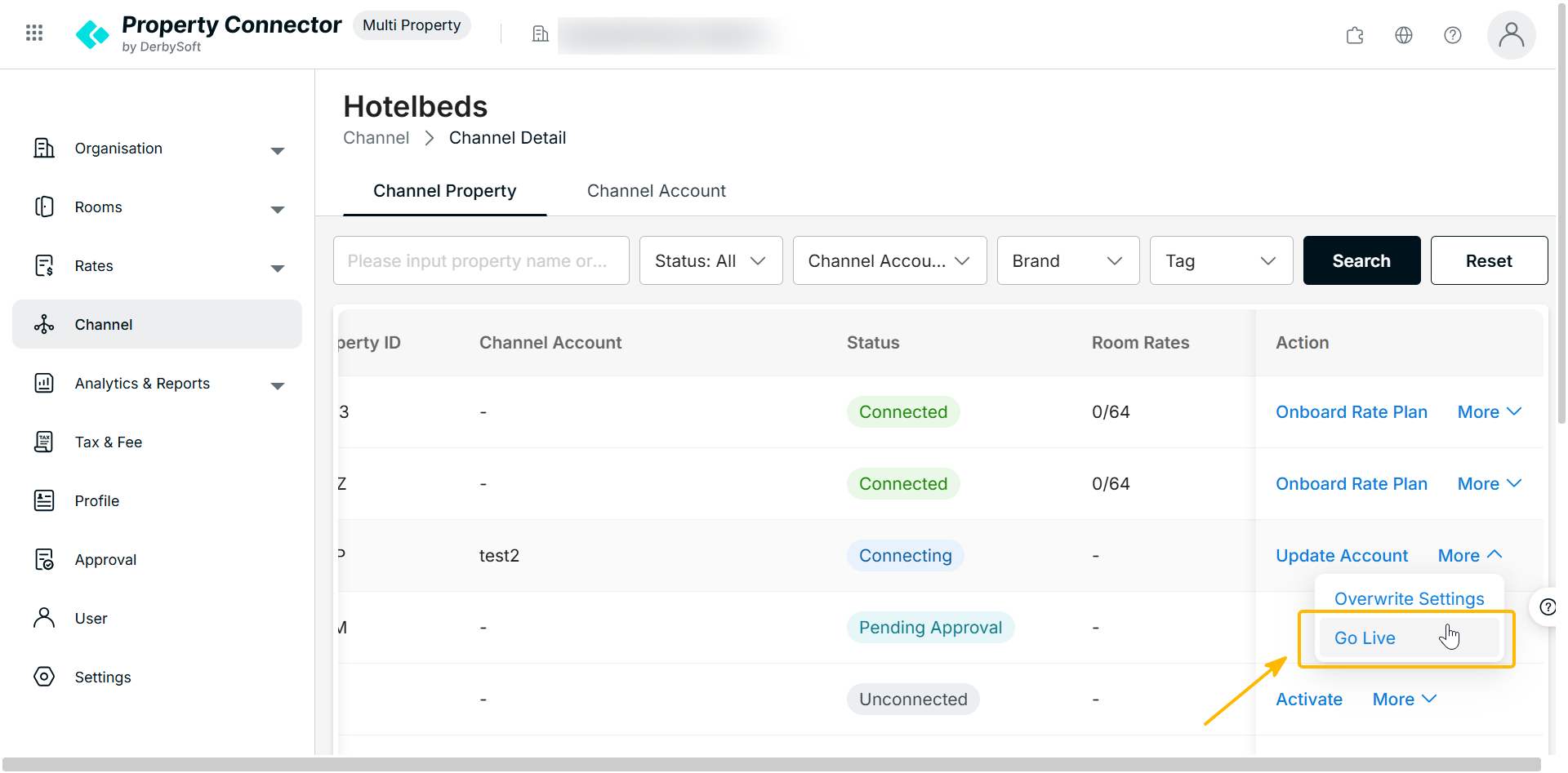
Task: Open More dropdown in the second Connected row
Action: pyautogui.click(x=1490, y=483)
